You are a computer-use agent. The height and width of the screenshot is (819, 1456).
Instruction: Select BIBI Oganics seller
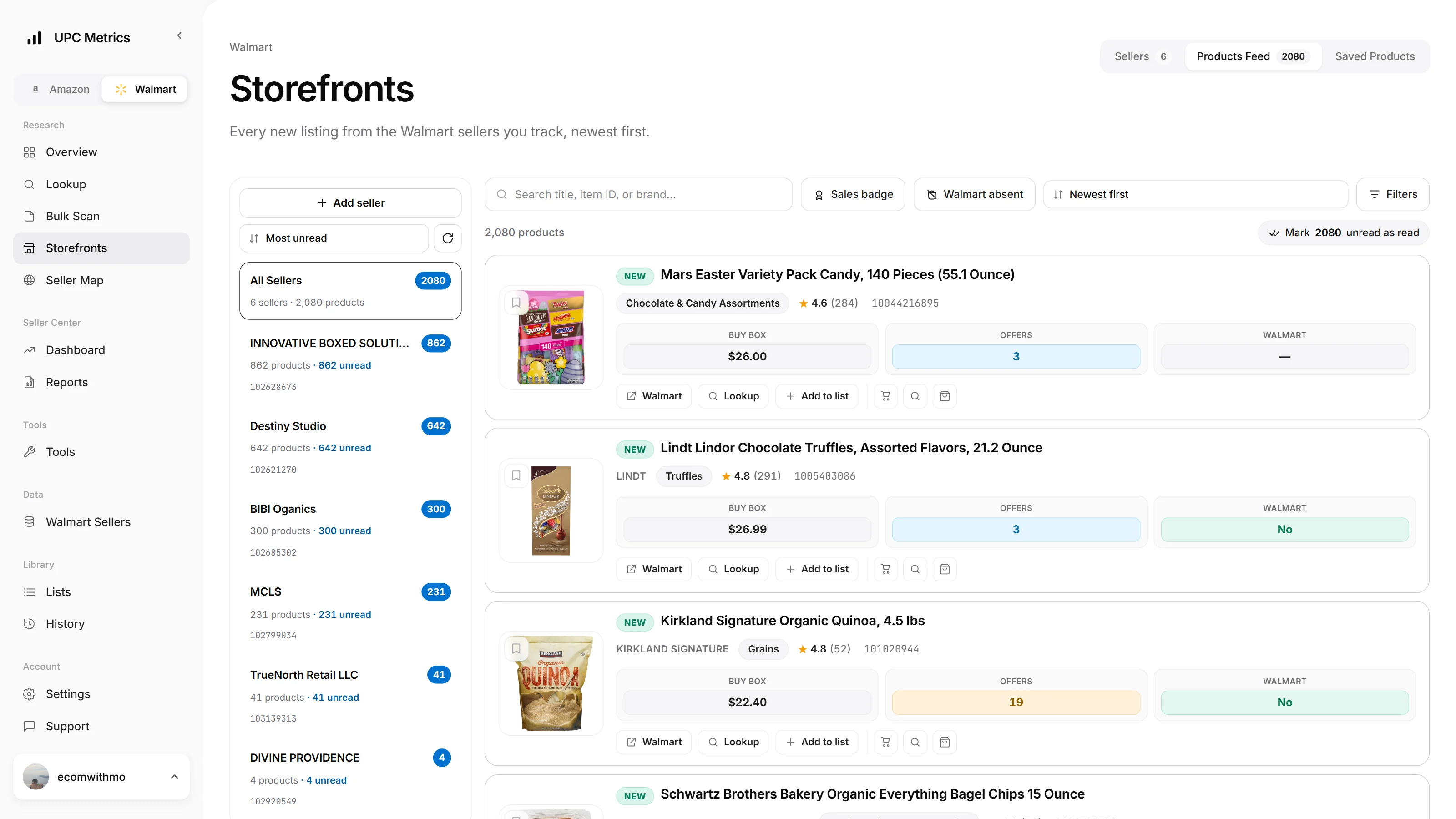tap(350, 530)
